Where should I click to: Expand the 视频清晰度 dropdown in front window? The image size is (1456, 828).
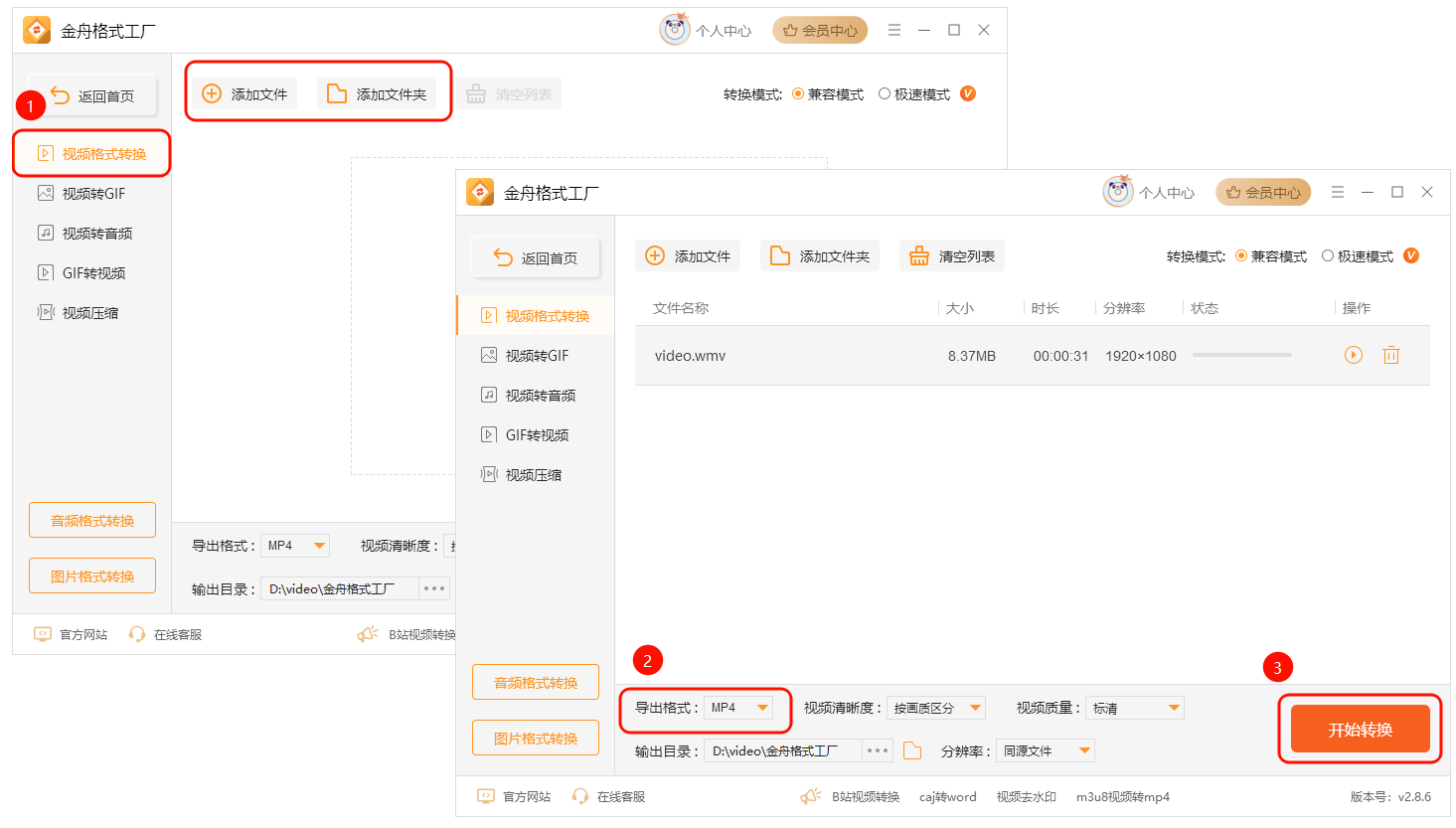[x=936, y=708]
